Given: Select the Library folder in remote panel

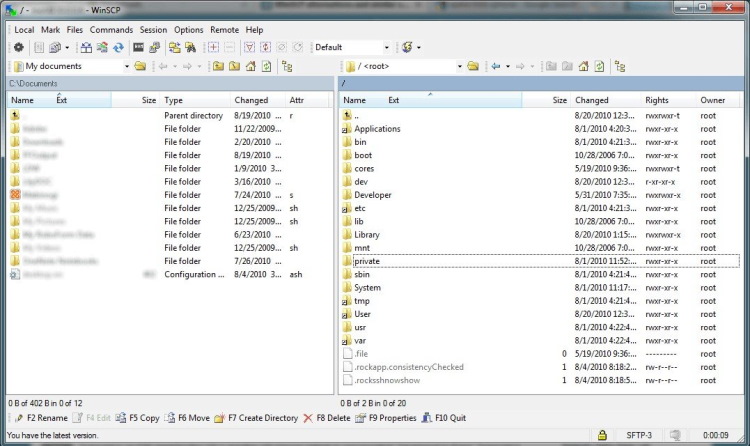Looking at the screenshot, I should click(x=367, y=234).
